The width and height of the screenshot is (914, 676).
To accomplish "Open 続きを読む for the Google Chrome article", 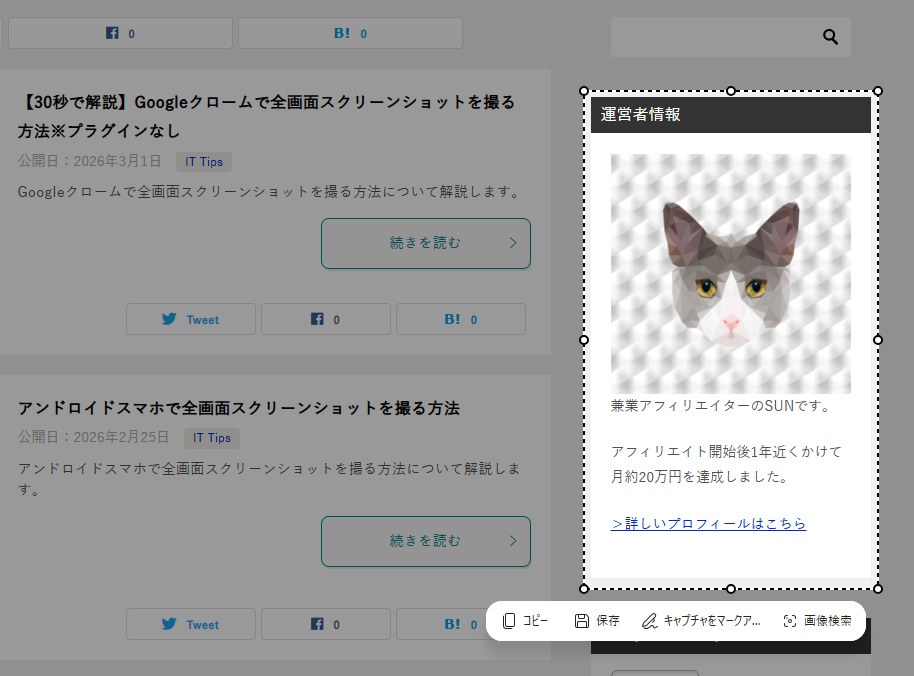I will coord(425,243).
